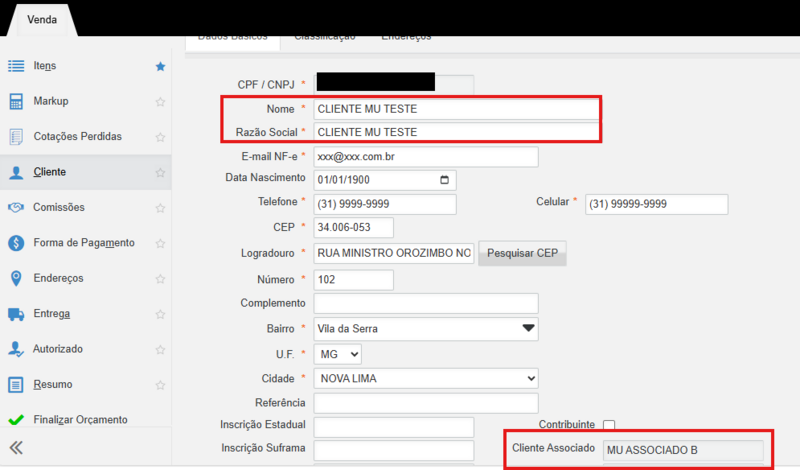
Task: Click the Itens list icon in sidebar
Action: [x=16, y=66]
